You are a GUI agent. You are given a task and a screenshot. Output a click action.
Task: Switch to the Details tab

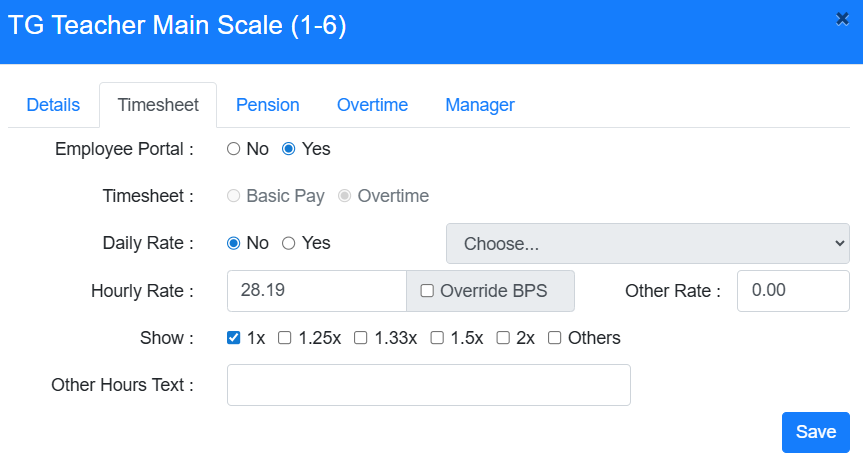click(x=53, y=105)
